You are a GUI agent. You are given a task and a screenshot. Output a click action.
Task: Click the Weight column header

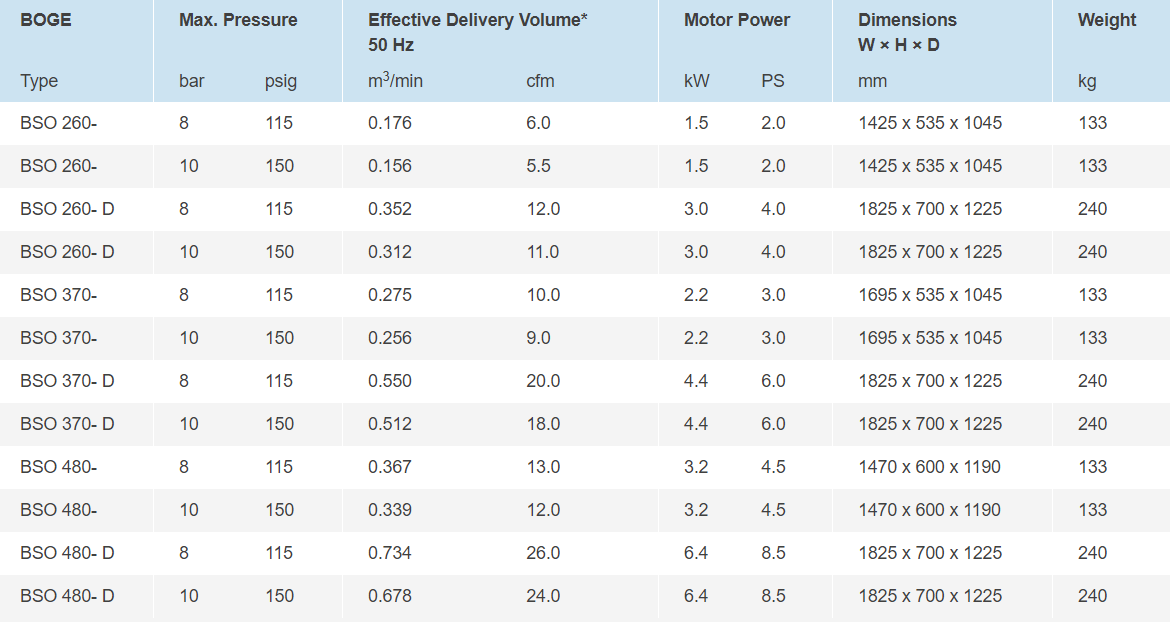point(1107,20)
